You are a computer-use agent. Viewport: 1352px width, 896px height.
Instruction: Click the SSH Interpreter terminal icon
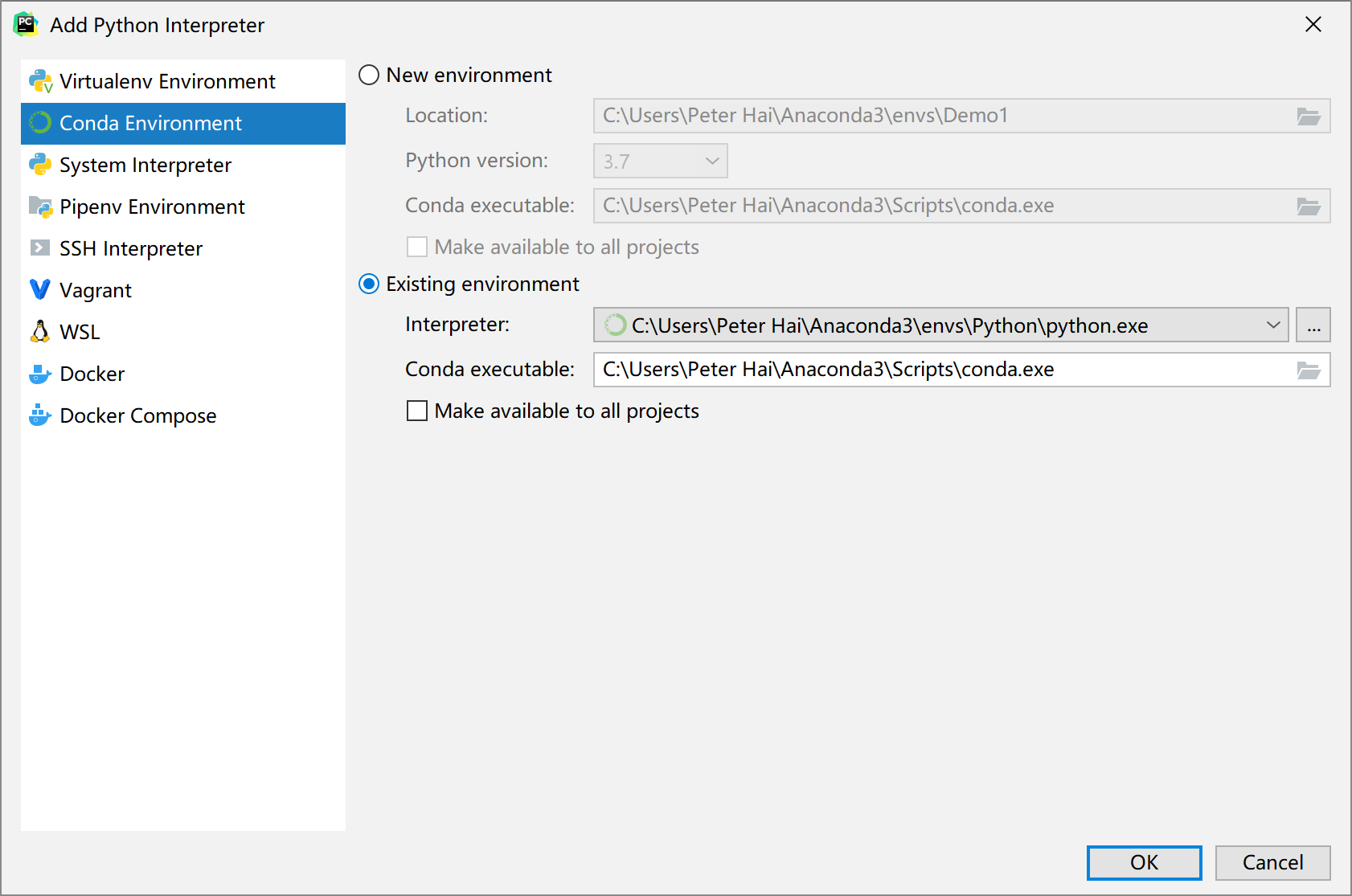(40, 248)
